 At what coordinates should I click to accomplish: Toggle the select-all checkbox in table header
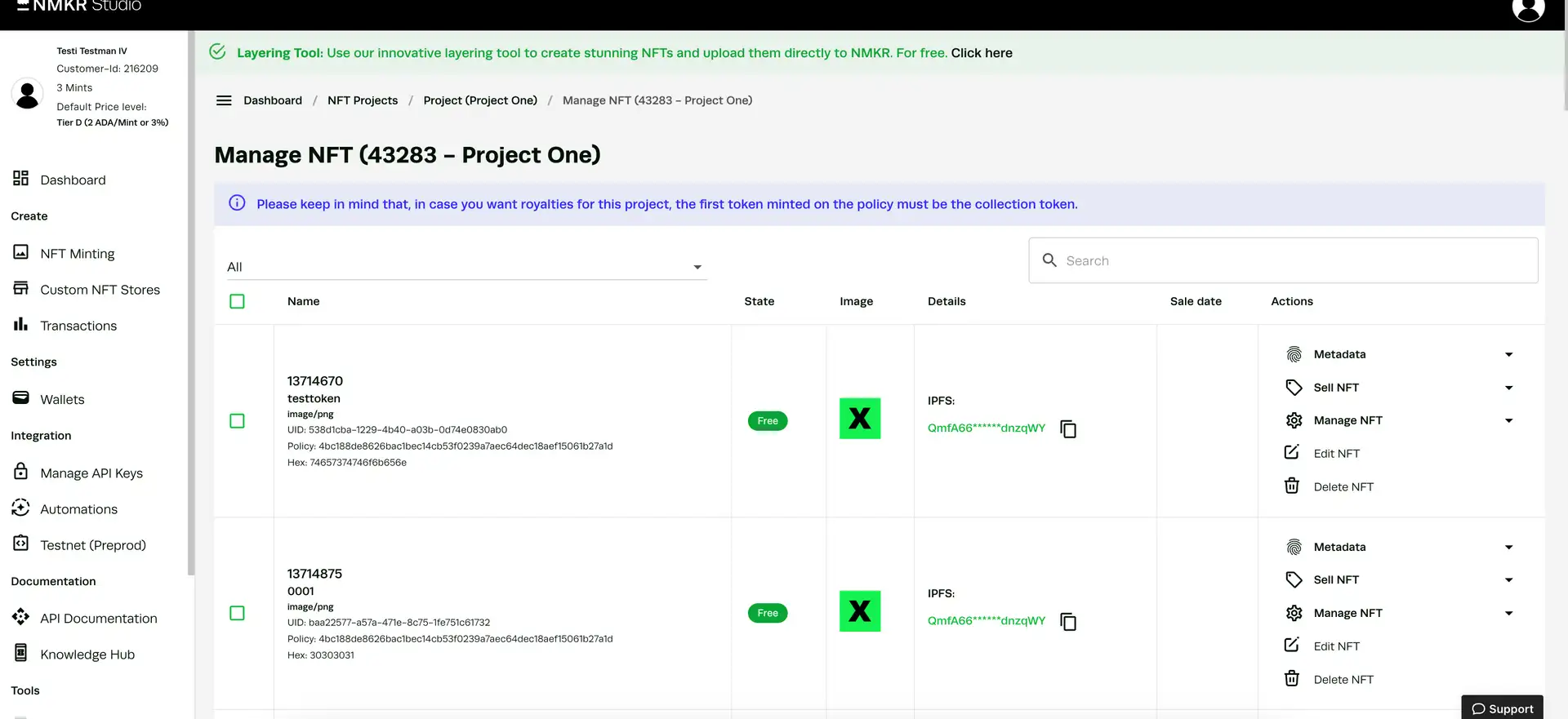point(237,301)
